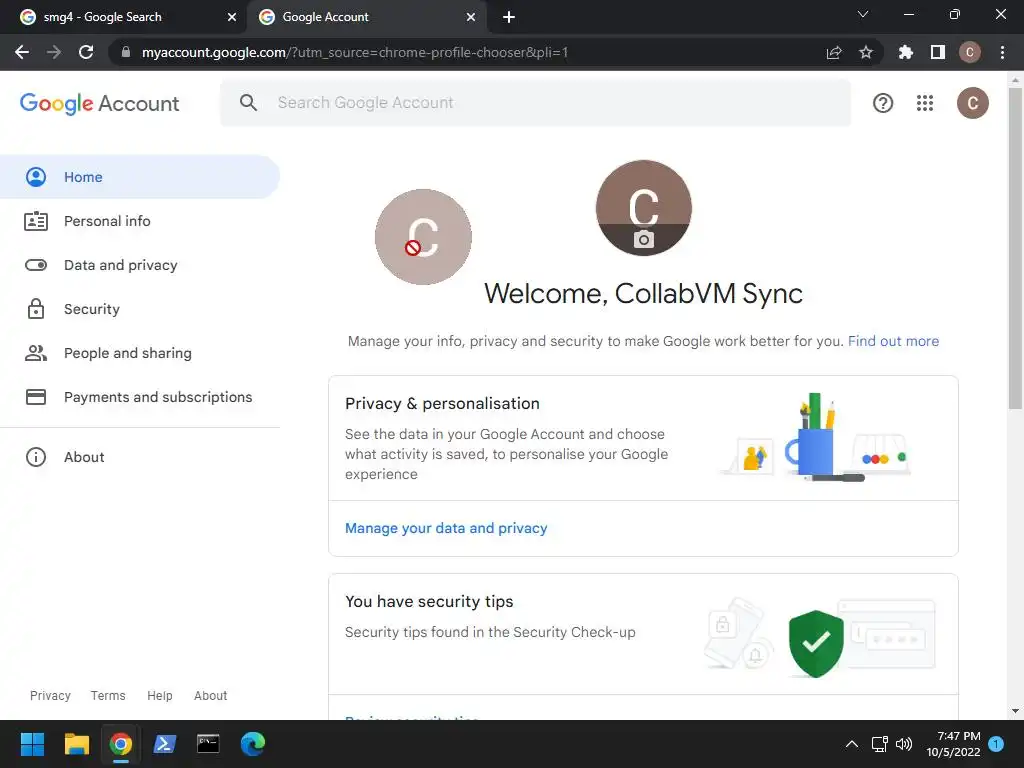Select the Google Account browser tab
This screenshot has height=768, width=1024.
coord(366,17)
